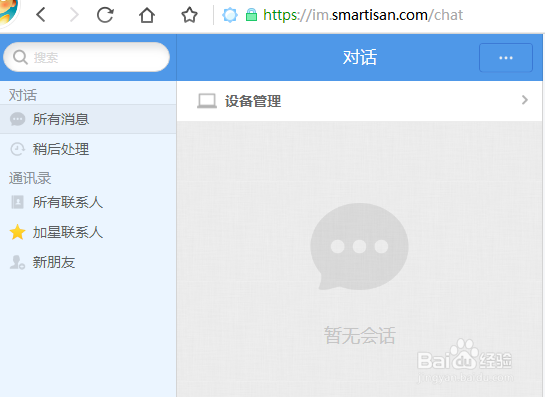Select 所有消息 in the sidebar
Screen dimensions: 545x397
click(88, 119)
